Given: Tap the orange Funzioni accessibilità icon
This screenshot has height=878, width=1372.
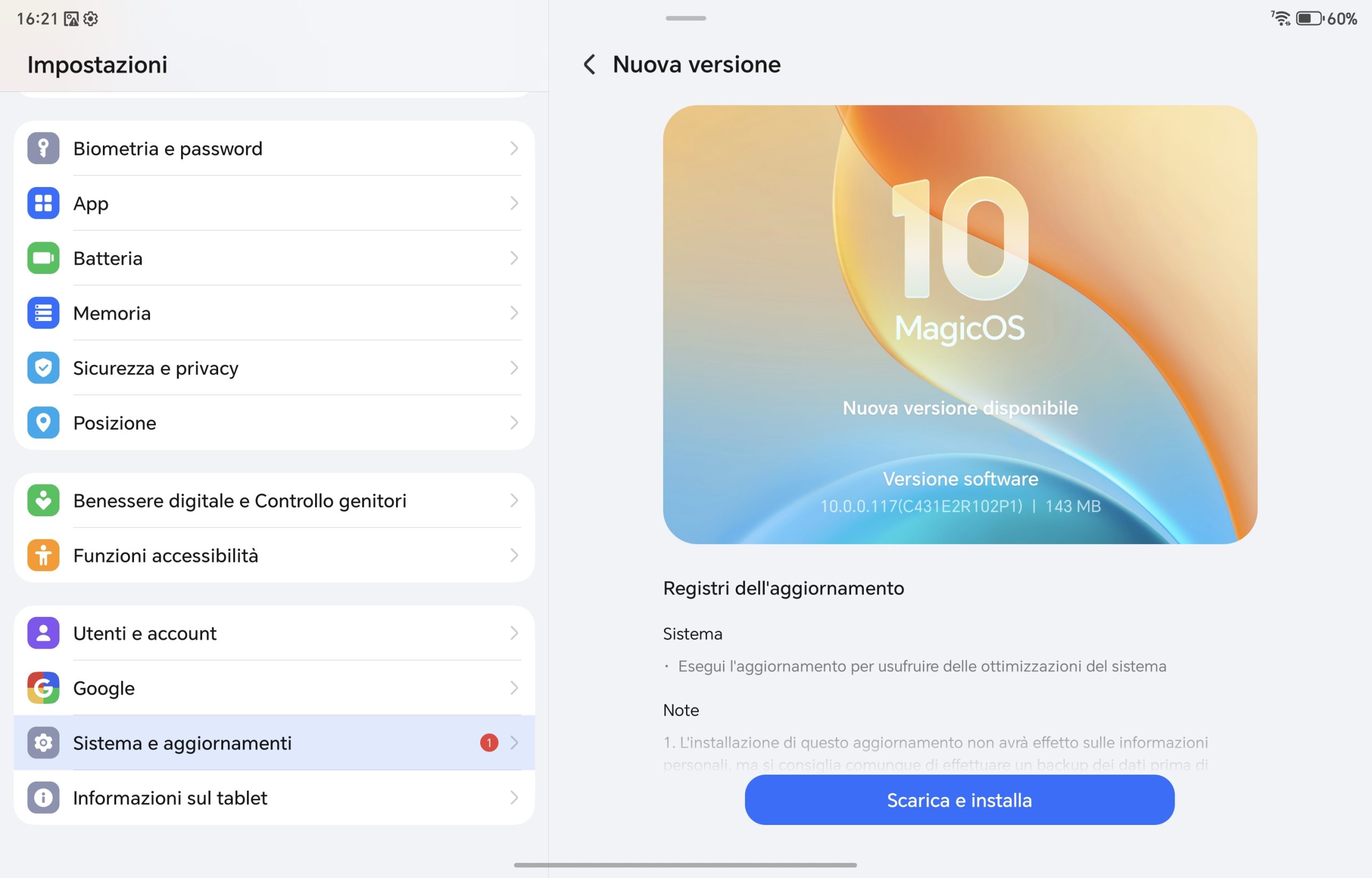Looking at the screenshot, I should [x=43, y=555].
